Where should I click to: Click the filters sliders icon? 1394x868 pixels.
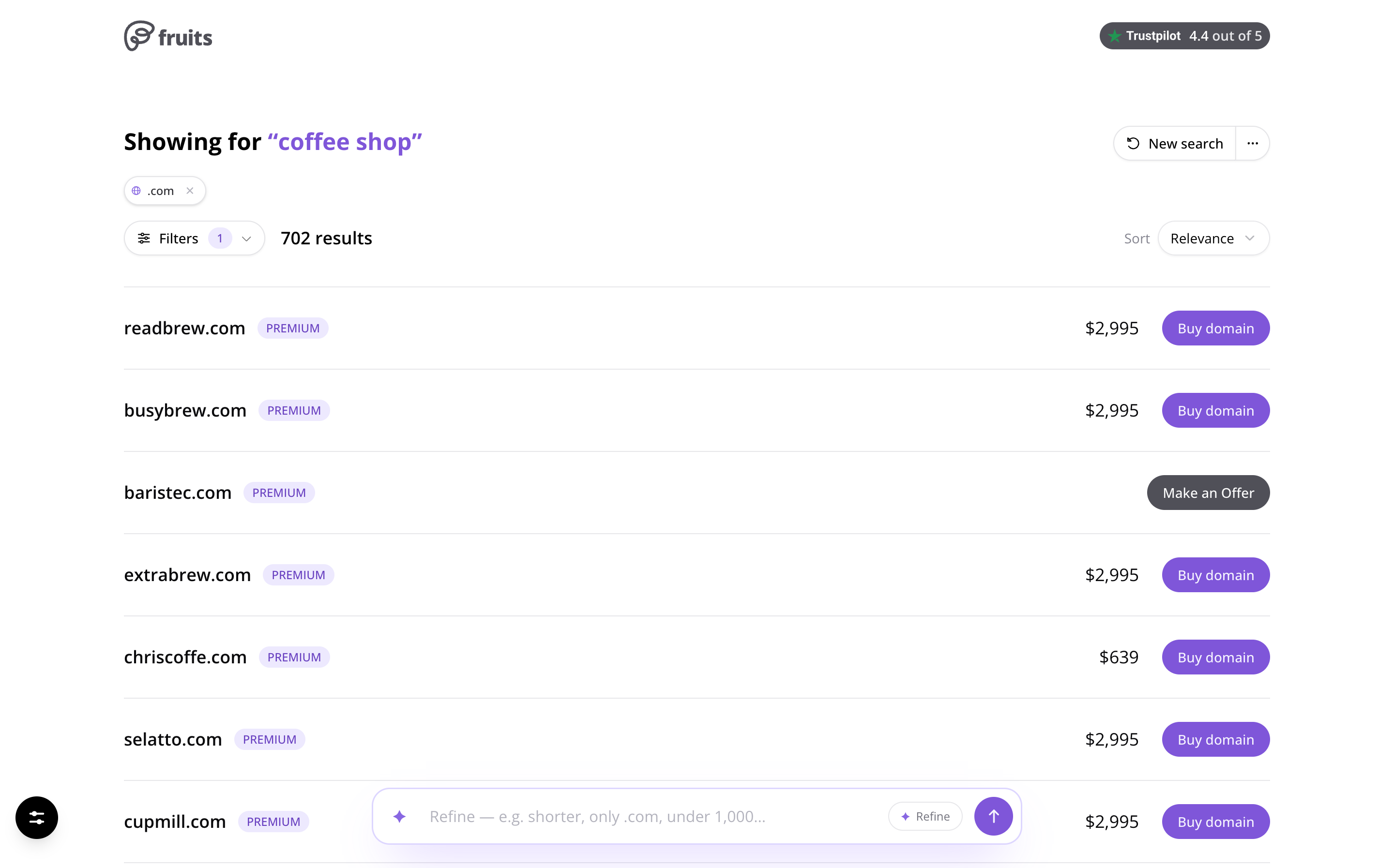pyautogui.click(x=144, y=238)
